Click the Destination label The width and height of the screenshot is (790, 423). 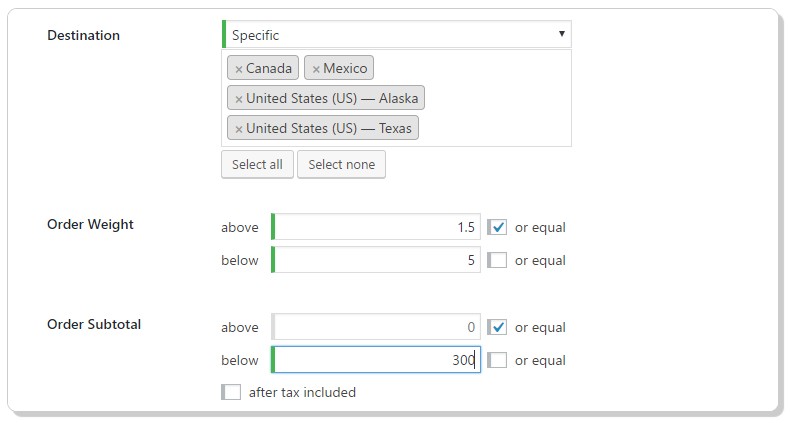[84, 35]
